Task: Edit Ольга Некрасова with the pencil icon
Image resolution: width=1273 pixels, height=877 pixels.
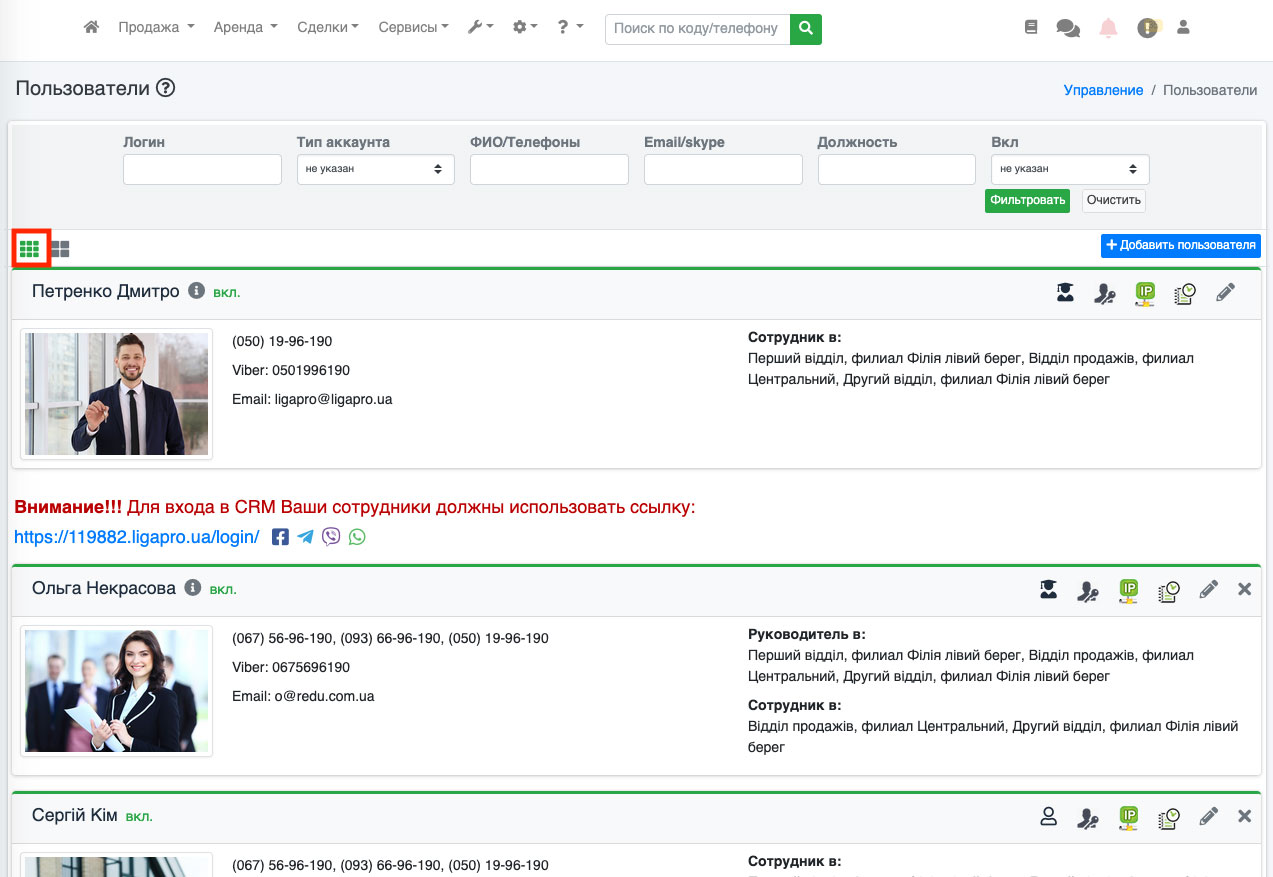Action: point(1208,590)
